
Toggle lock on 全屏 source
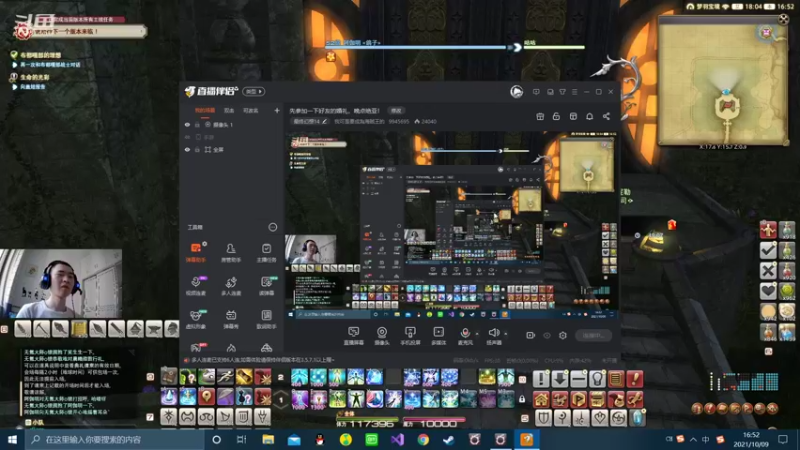[x=197, y=149]
